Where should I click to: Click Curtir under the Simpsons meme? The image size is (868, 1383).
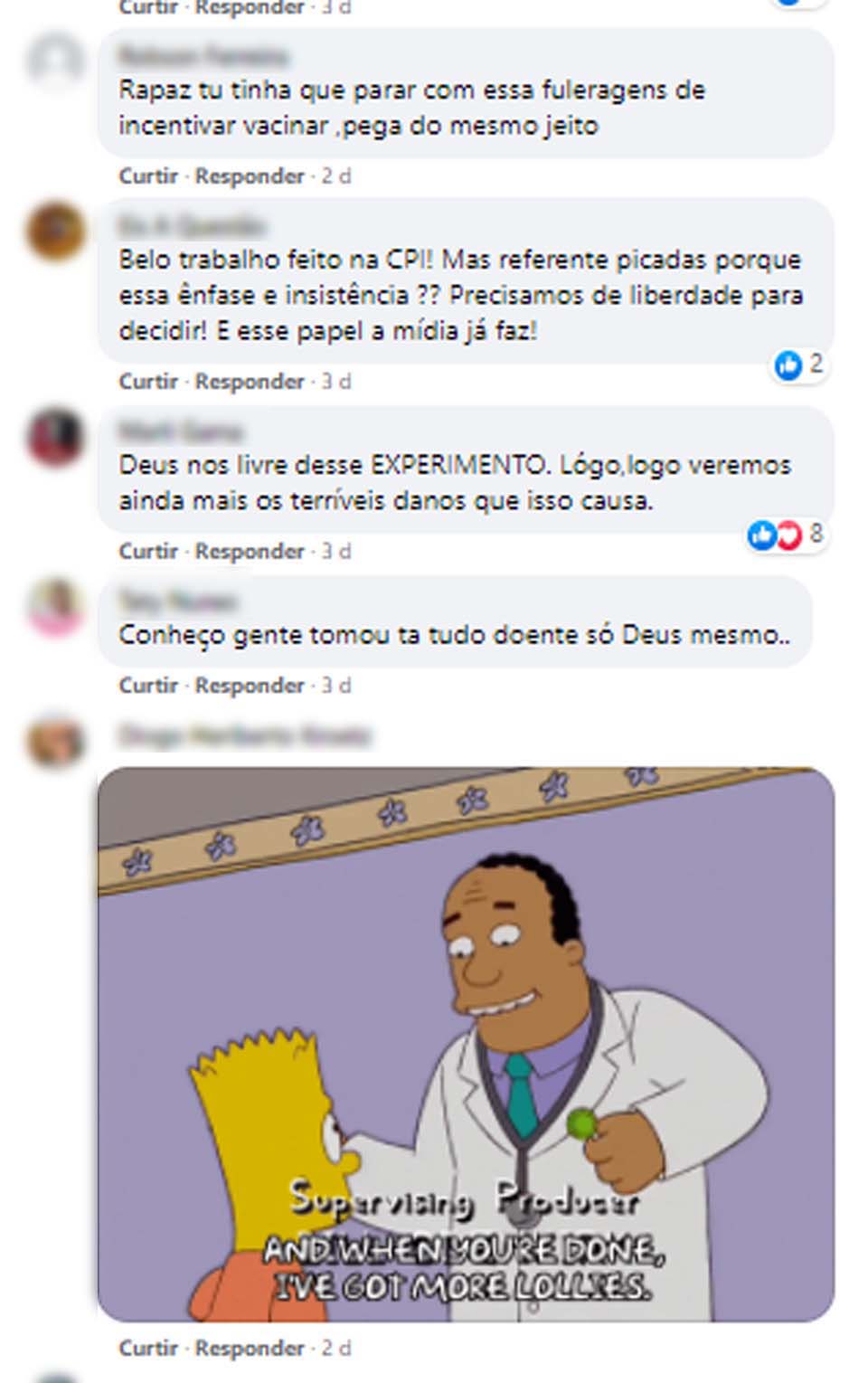coord(148,1348)
